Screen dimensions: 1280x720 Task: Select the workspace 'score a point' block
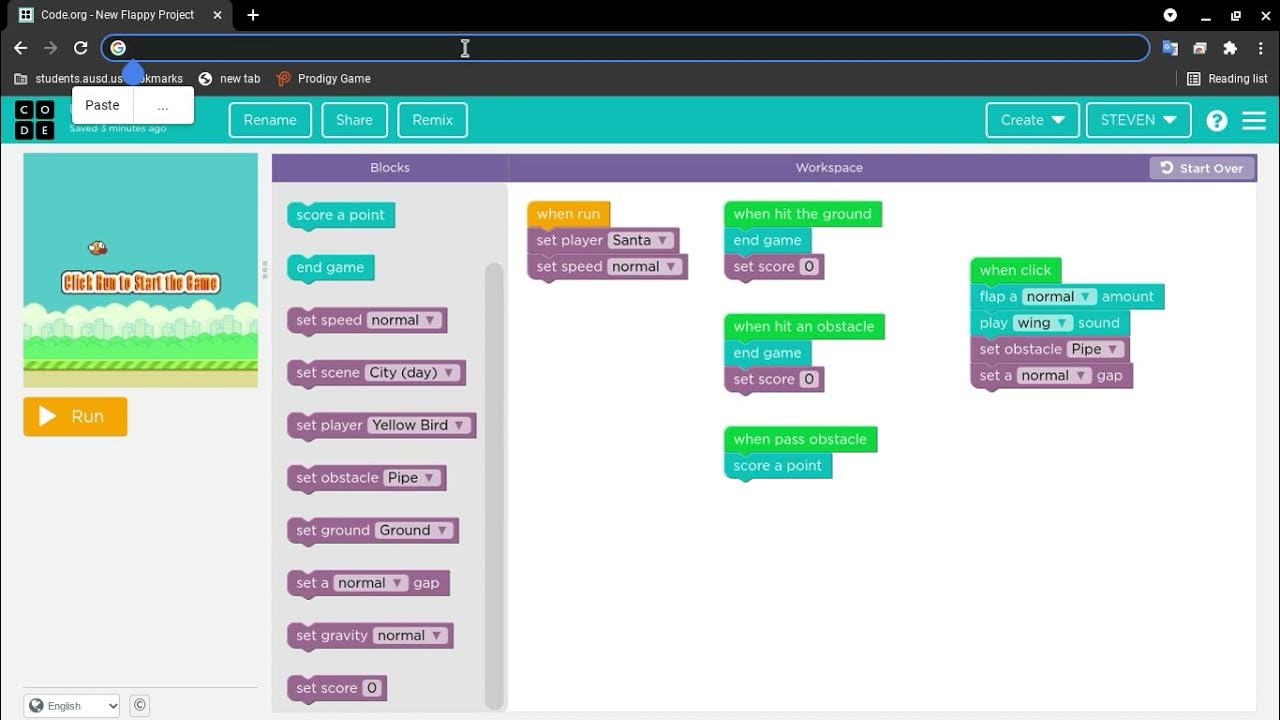777,466
